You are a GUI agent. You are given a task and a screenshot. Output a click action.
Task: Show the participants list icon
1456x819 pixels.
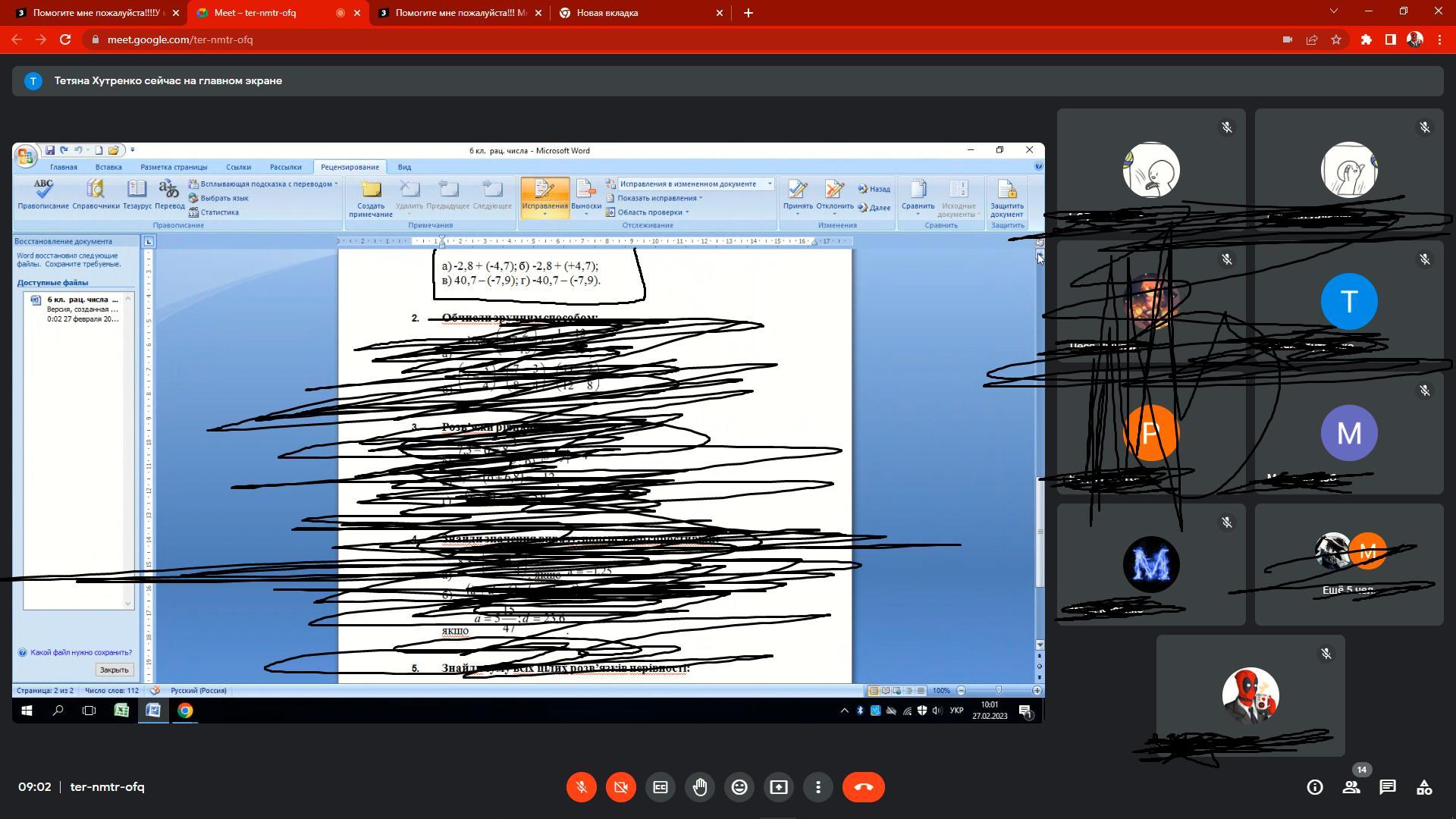(x=1351, y=787)
